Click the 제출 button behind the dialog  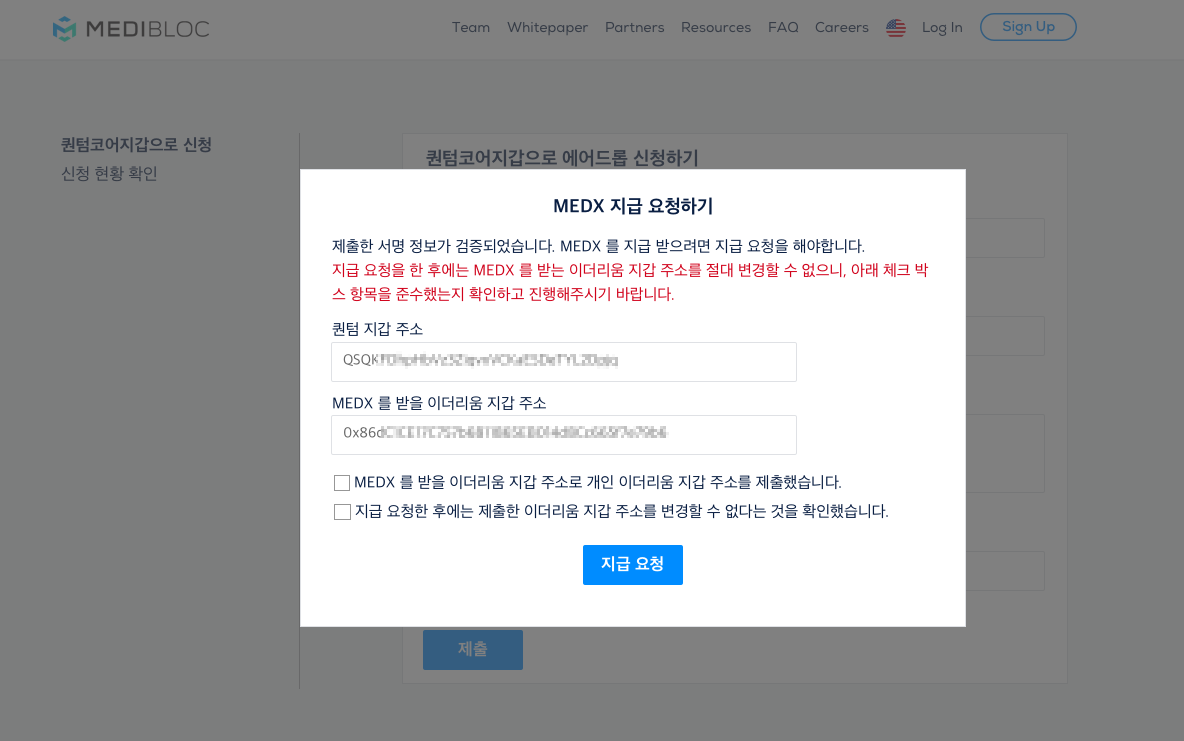click(x=473, y=650)
